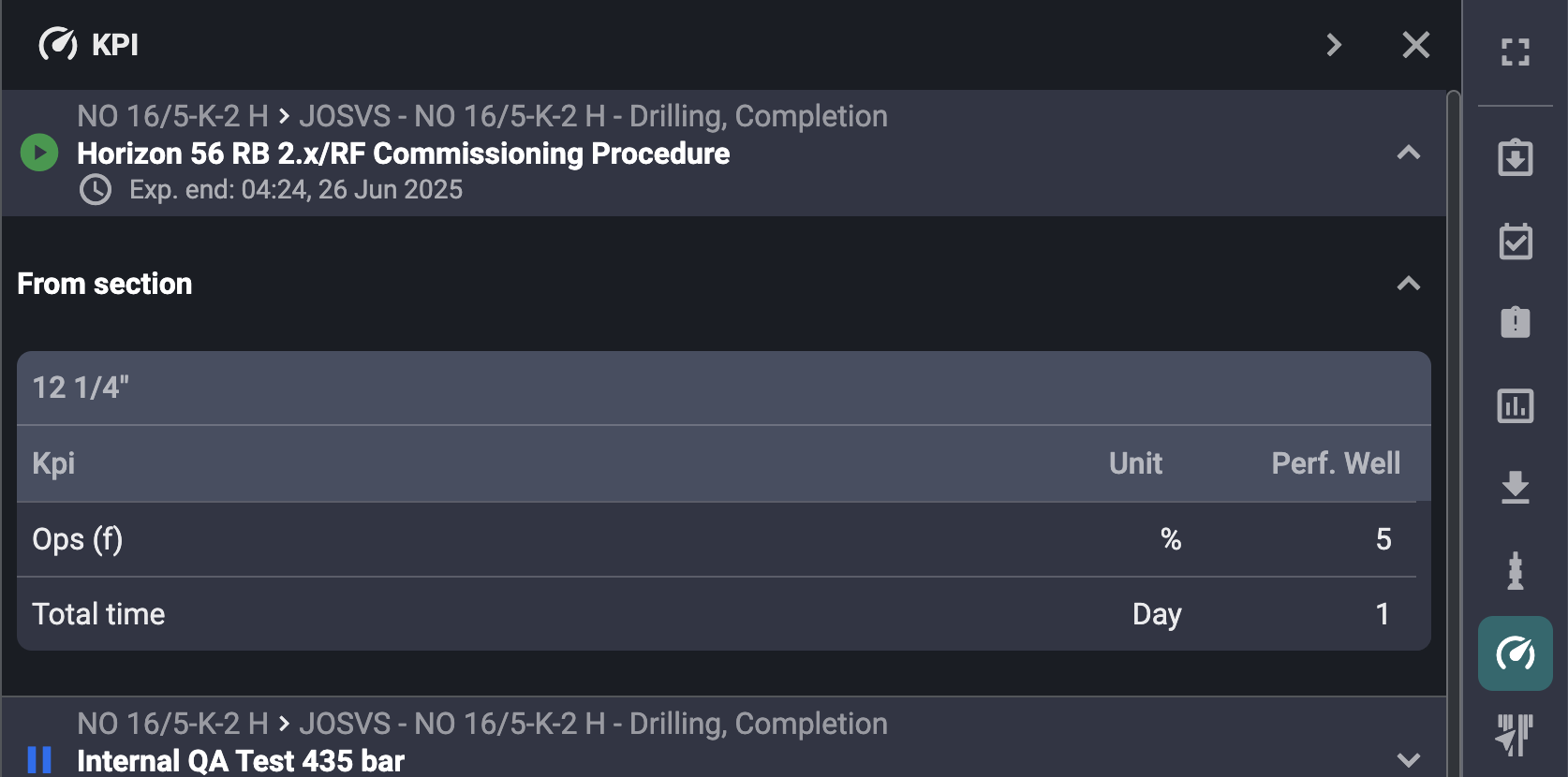
Task: Click the right chevron in KPI header
Action: (1334, 45)
